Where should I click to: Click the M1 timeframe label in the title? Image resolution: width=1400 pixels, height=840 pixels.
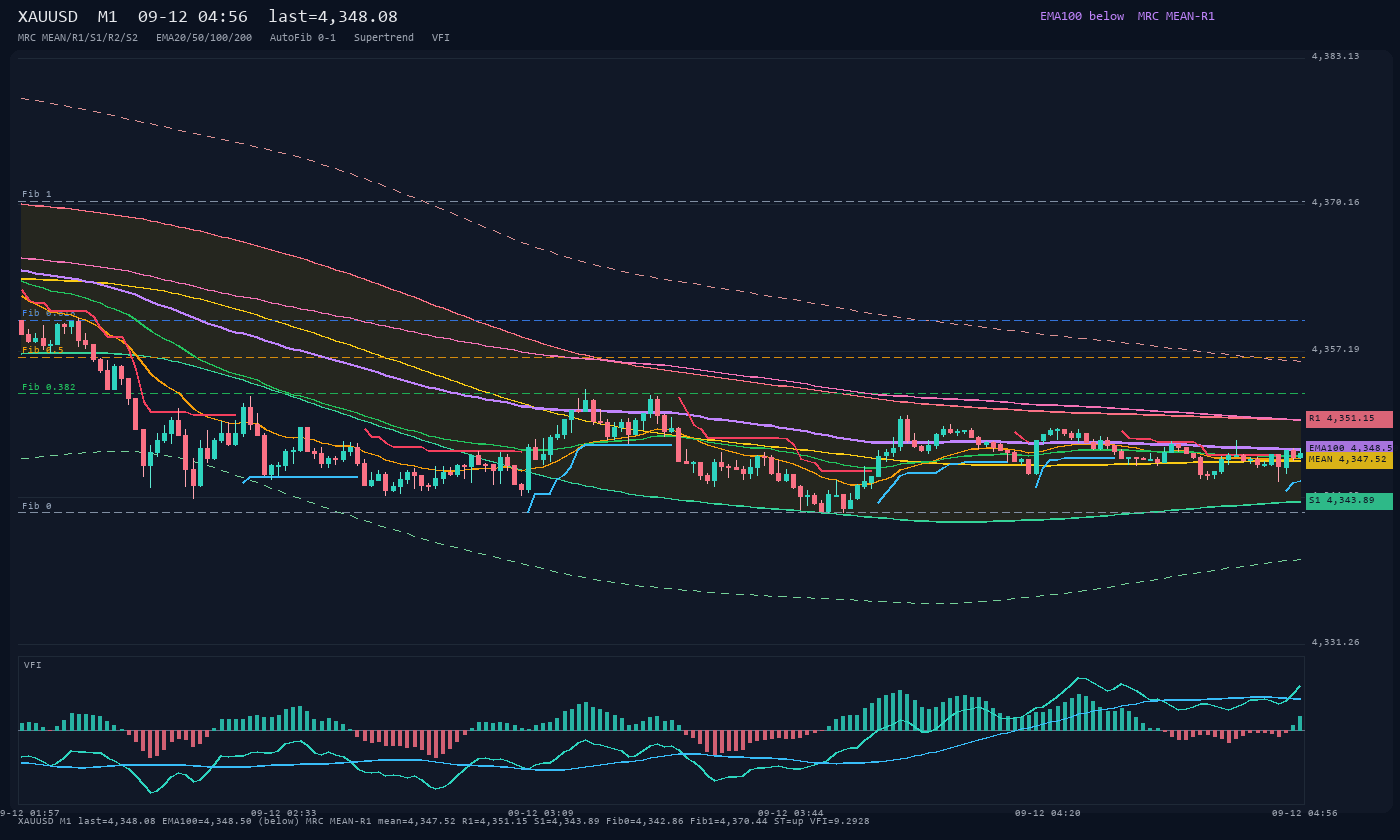(107, 17)
